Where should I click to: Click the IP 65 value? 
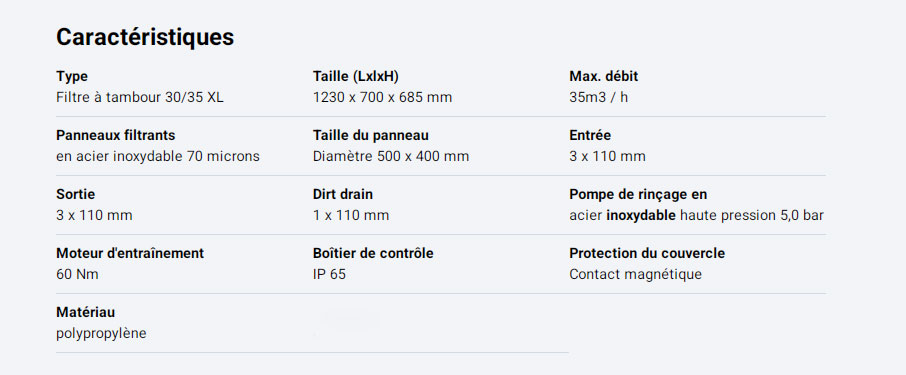tap(329, 274)
